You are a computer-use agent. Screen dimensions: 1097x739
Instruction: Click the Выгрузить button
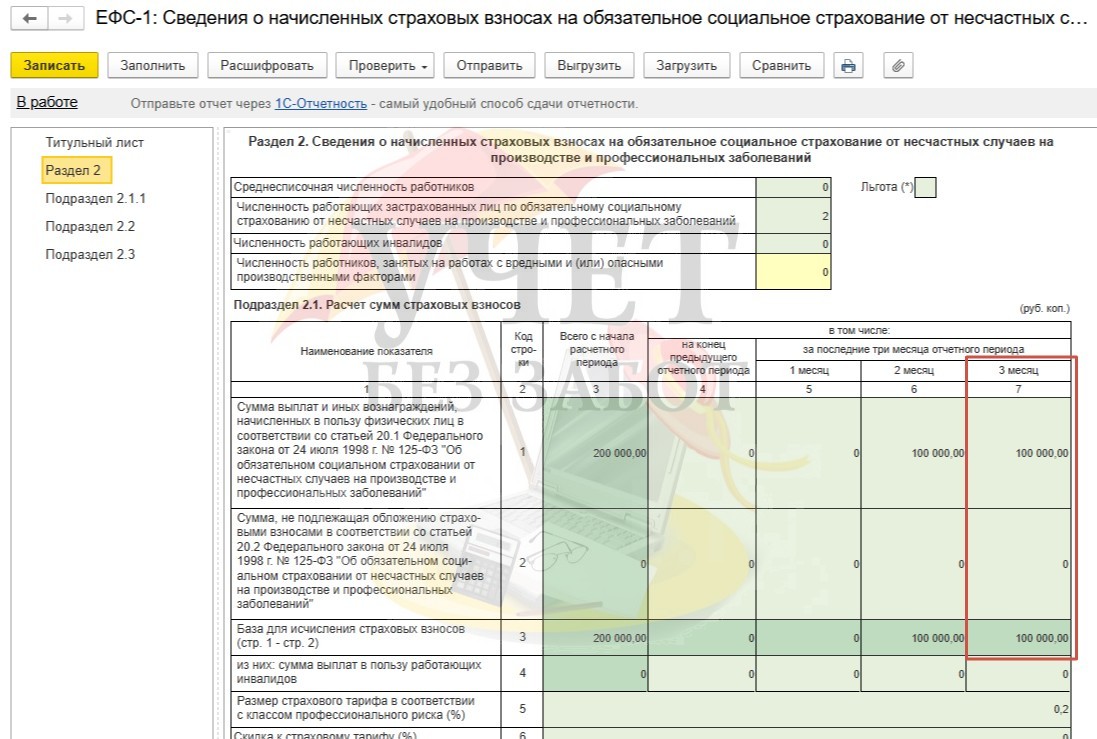point(589,66)
